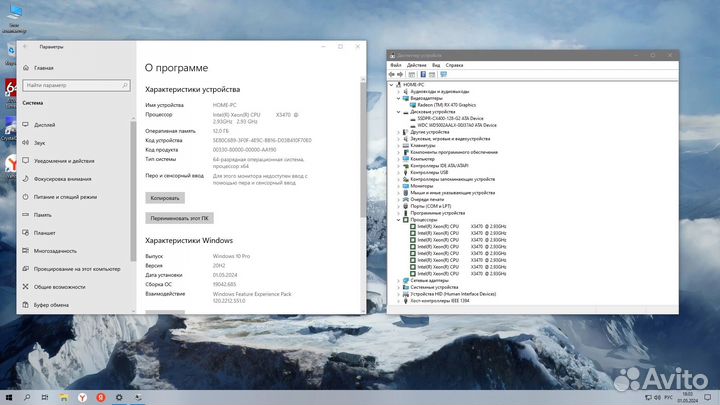Open Общие возможности settings page
Viewport: 720px width, 405px height.
(x=59, y=287)
